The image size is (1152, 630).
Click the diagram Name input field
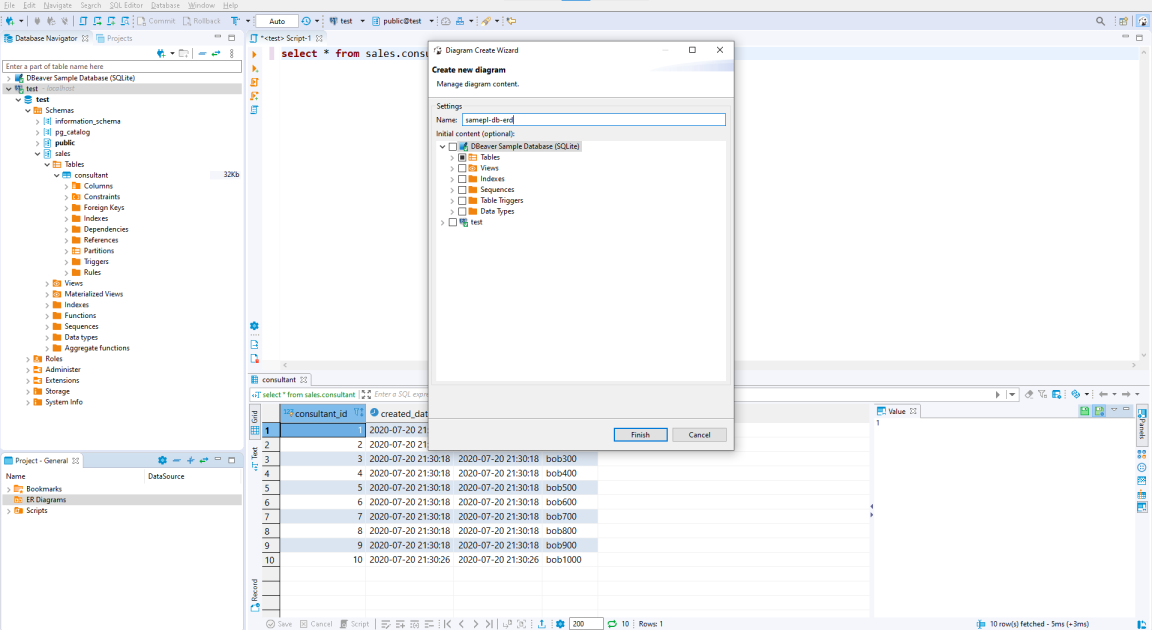[x=594, y=120]
